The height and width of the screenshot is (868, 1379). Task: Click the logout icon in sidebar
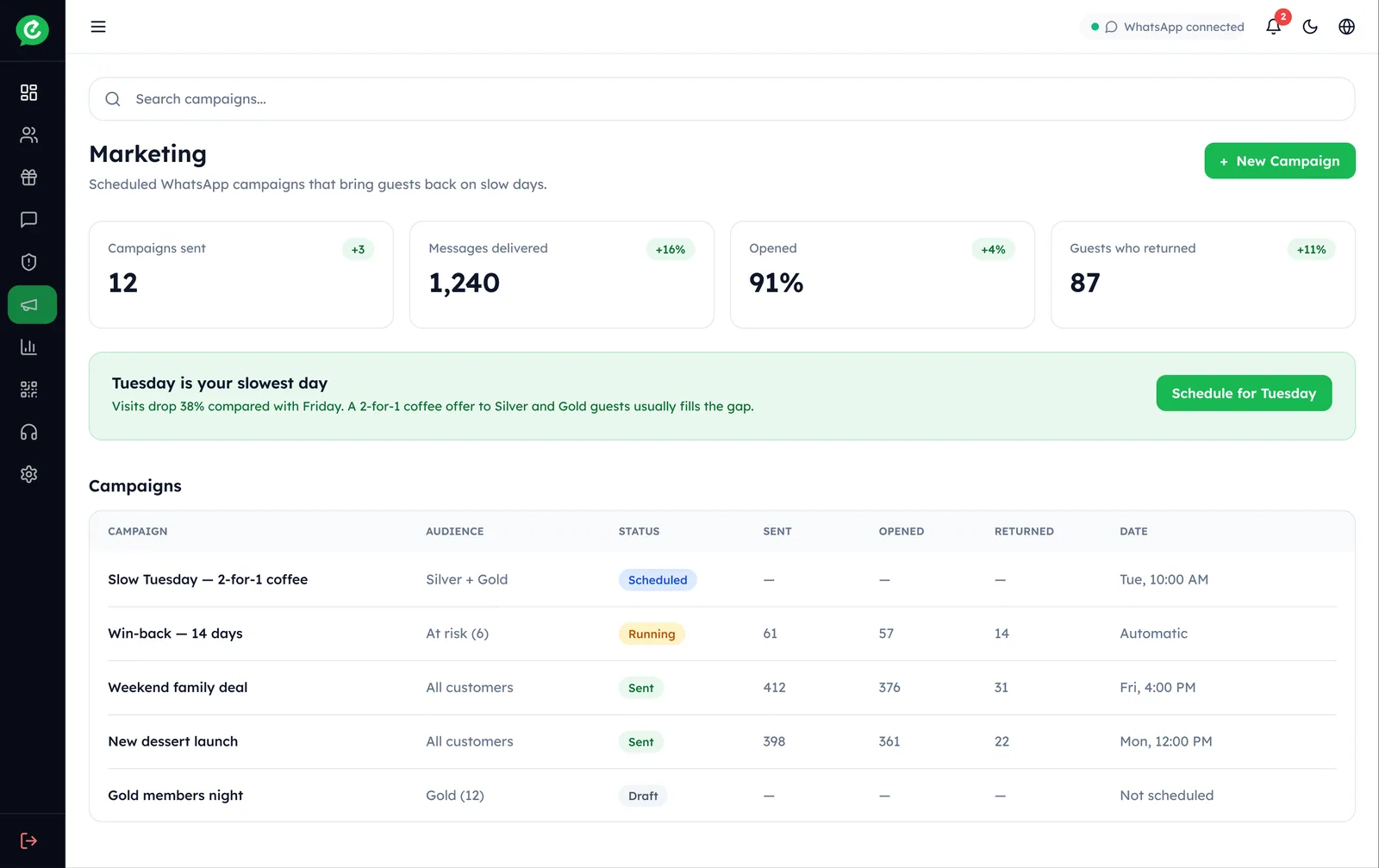coord(29,840)
